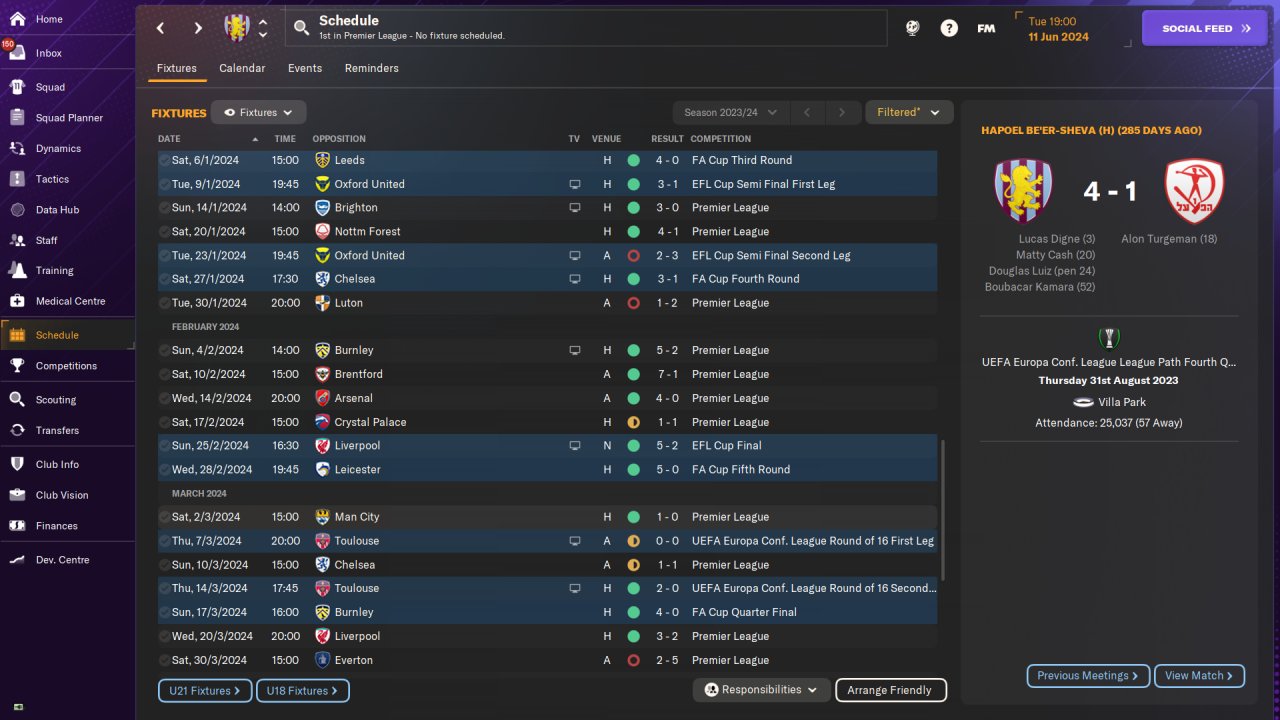Click the Scouting magnifier icon
The width and height of the screenshot is (1280, 720).
click(17, 399)
